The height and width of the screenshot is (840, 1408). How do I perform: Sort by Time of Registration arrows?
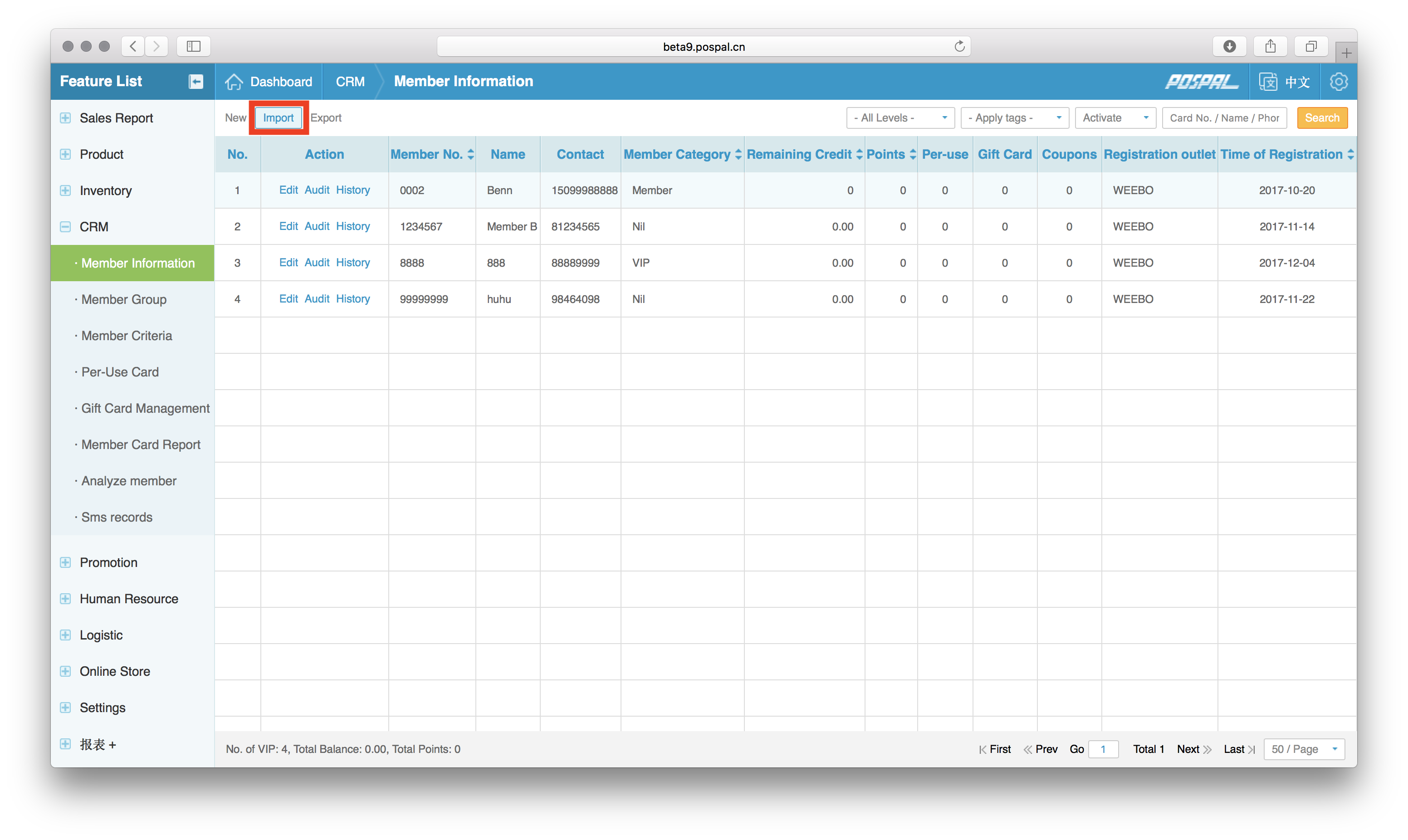[1350, 155]
